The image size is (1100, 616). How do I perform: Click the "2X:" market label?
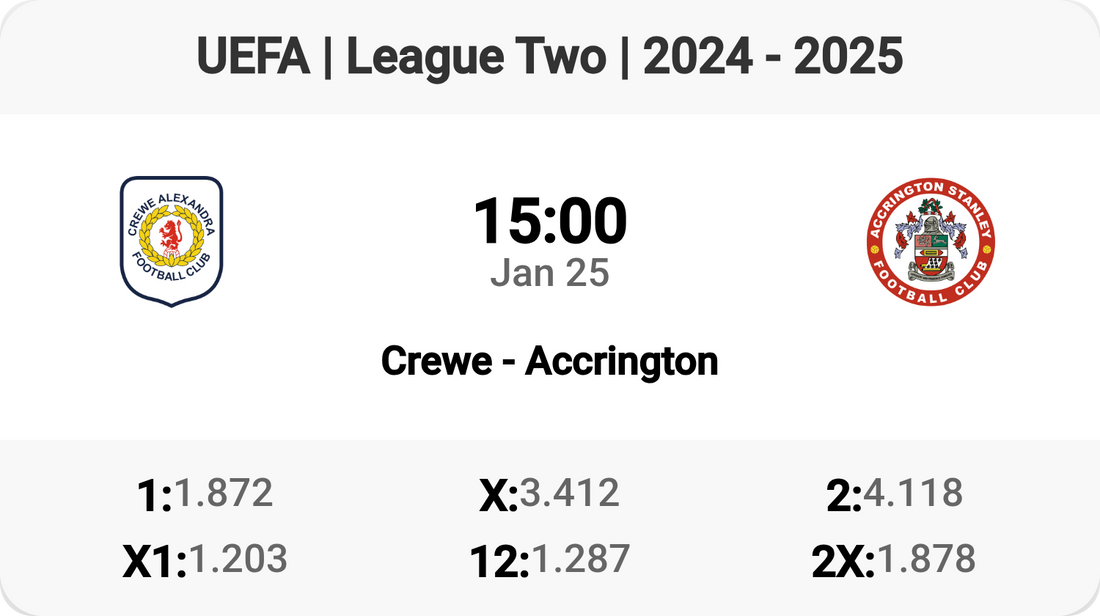coord(843,562)
